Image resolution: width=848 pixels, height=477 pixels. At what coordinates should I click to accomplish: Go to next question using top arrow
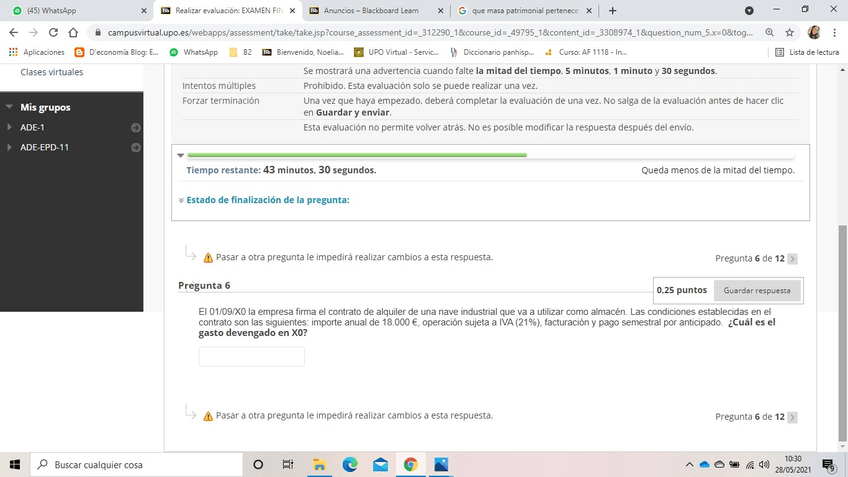click(792, 259)
